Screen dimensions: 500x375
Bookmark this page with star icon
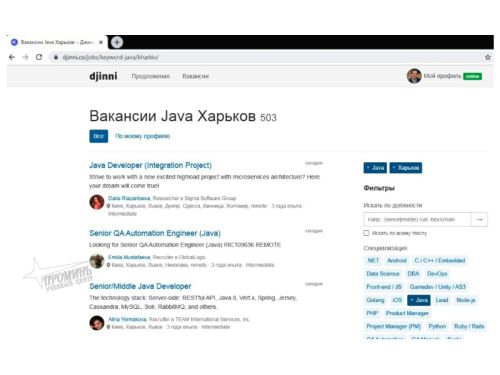click(x=488, y=57)
